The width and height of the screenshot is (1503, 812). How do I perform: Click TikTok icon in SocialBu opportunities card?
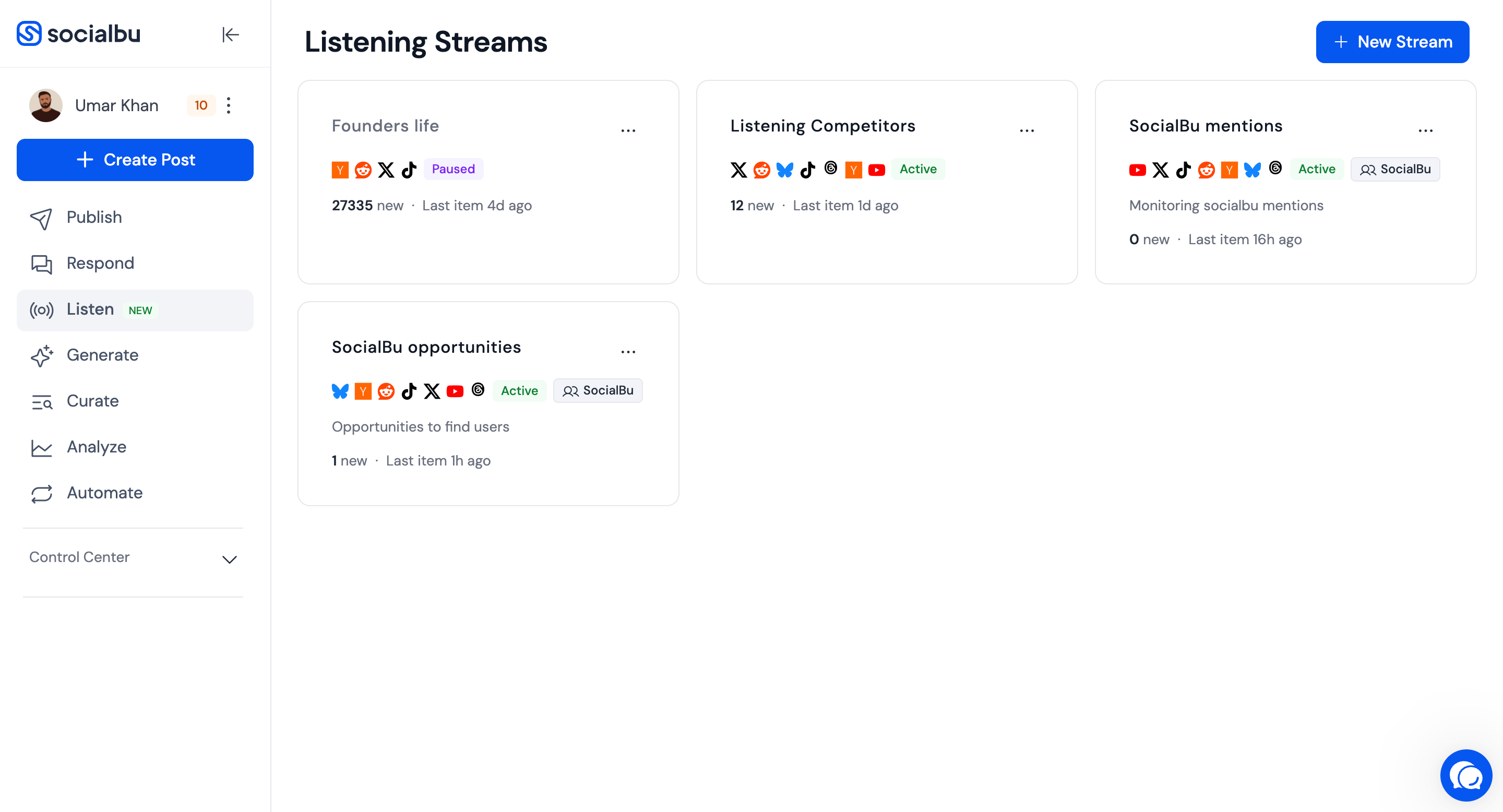coord(409,391)
